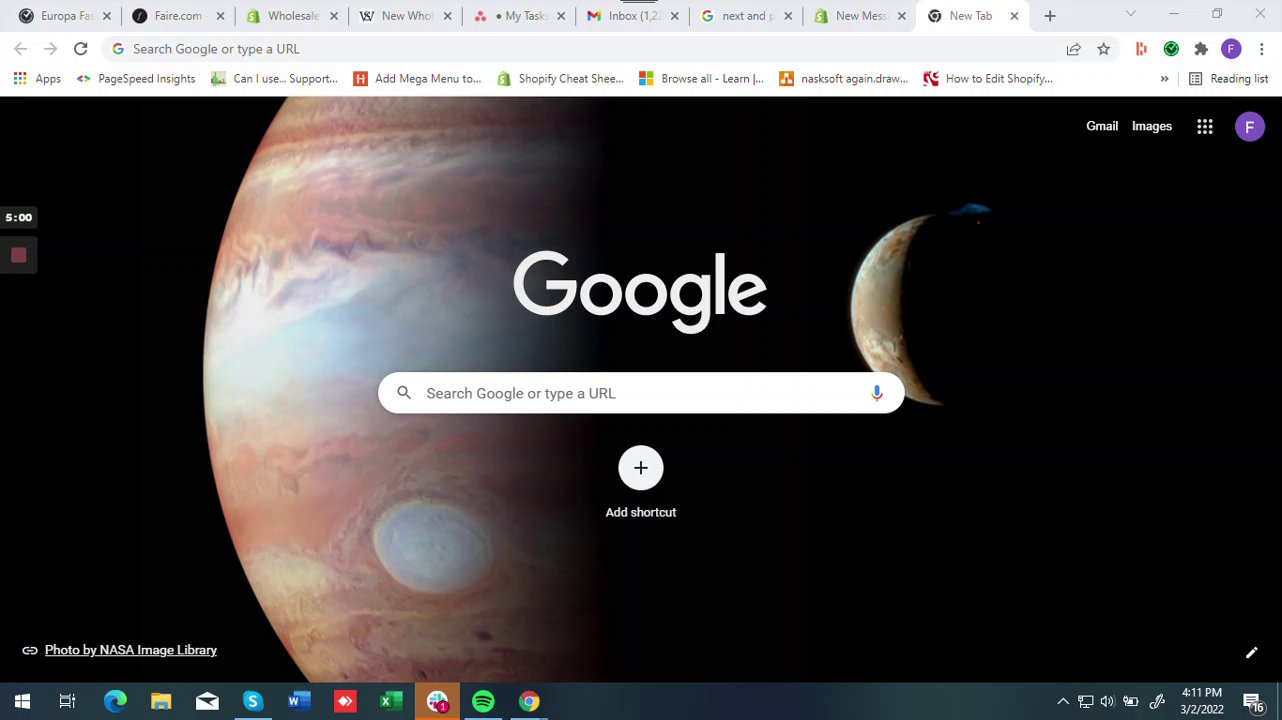Viewport: 1282px width, 720px height.
Task: Open Task View on taskbar
Action: click(x=67, y=702)
